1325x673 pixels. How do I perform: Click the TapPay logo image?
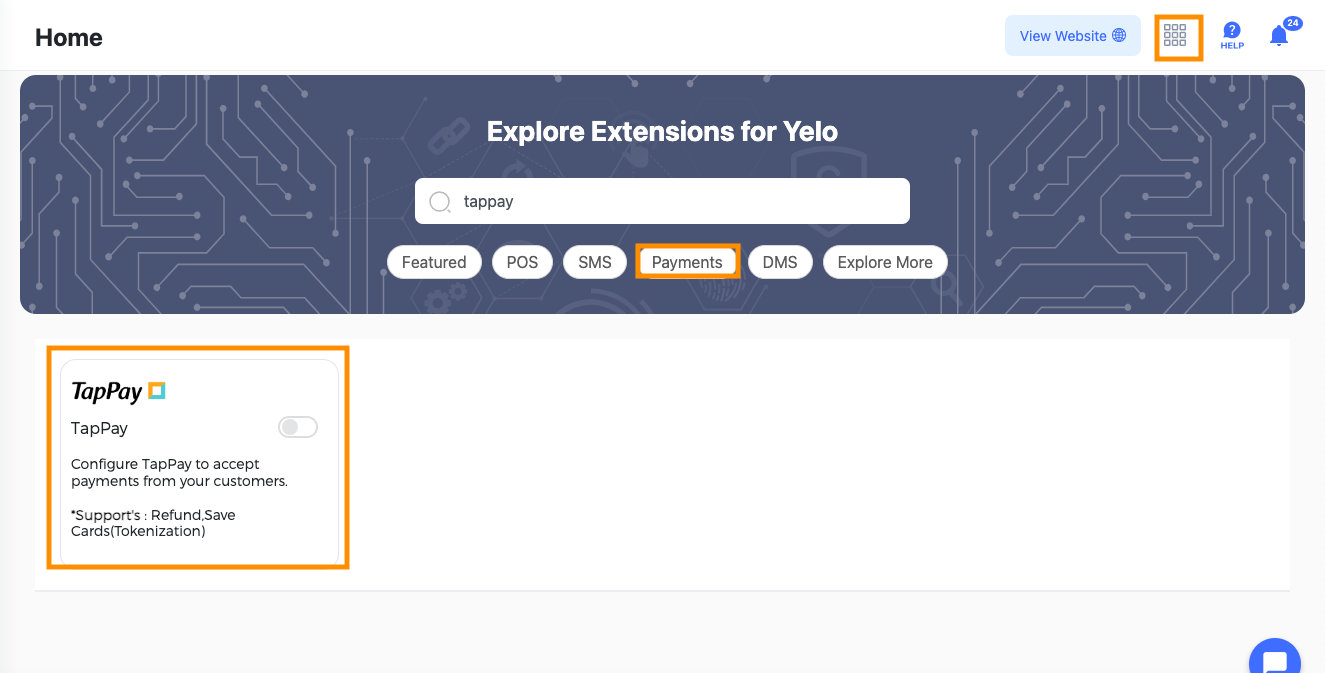118,391
